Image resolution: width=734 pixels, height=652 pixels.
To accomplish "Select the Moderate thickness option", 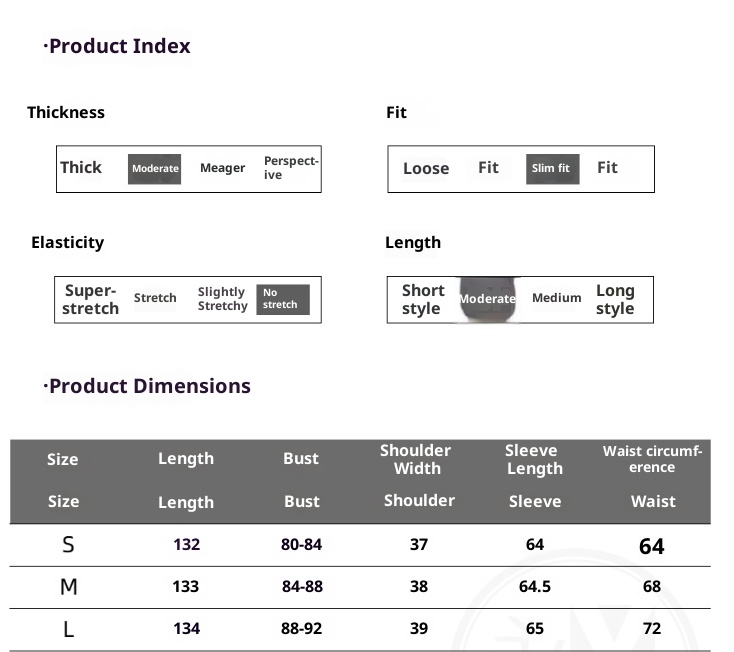I will 155,169.
